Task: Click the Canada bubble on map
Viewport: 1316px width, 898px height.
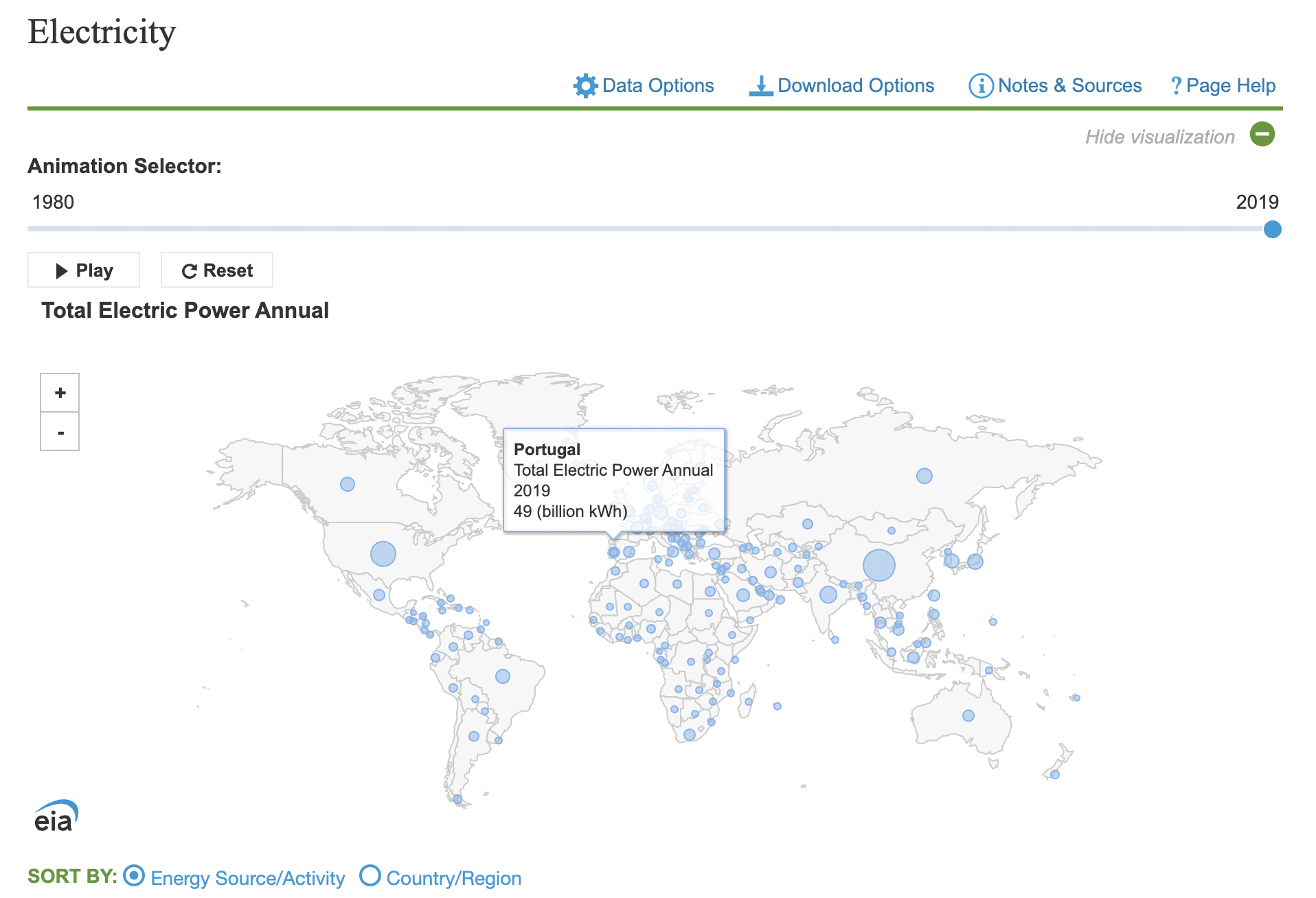Action: (x=348, y=484)
